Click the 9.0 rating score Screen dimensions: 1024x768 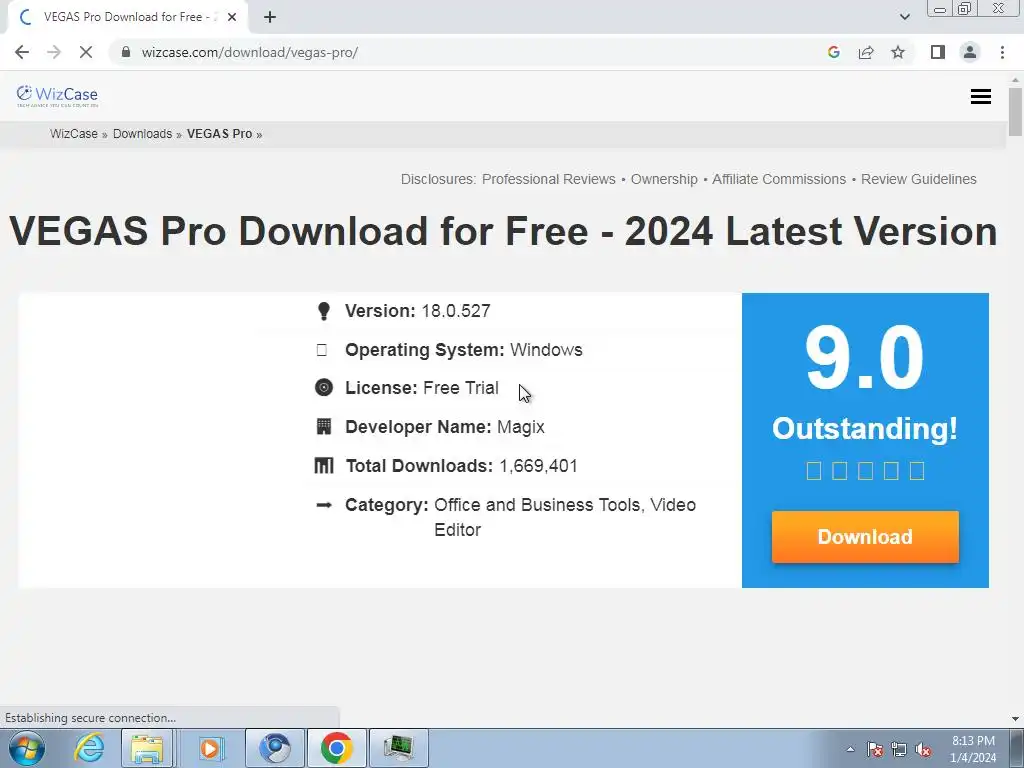coord(865,358)
